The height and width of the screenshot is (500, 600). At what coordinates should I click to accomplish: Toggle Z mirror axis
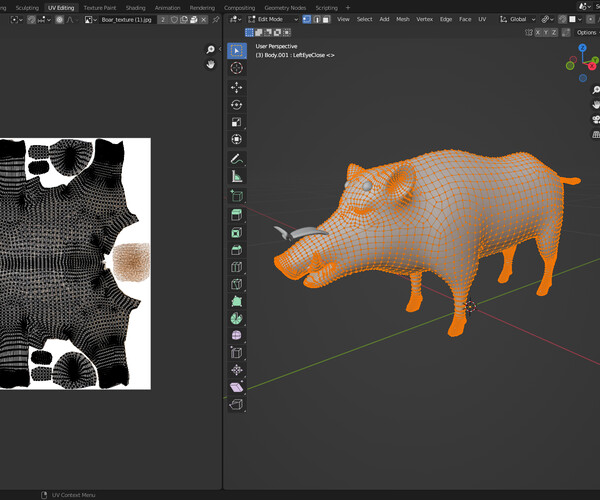[x=554, y=33]
